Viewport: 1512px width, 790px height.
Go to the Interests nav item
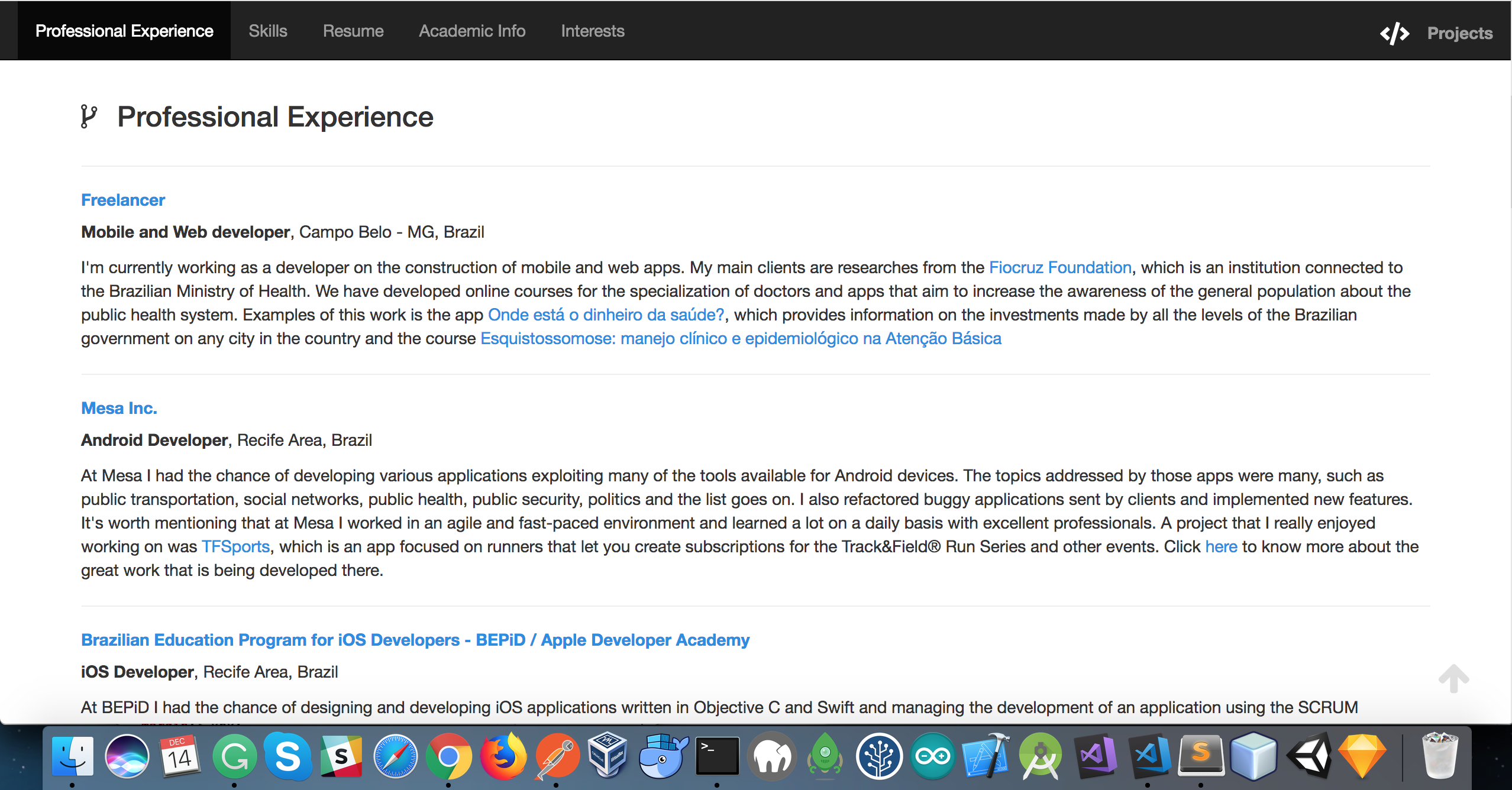tap(592, 31)
